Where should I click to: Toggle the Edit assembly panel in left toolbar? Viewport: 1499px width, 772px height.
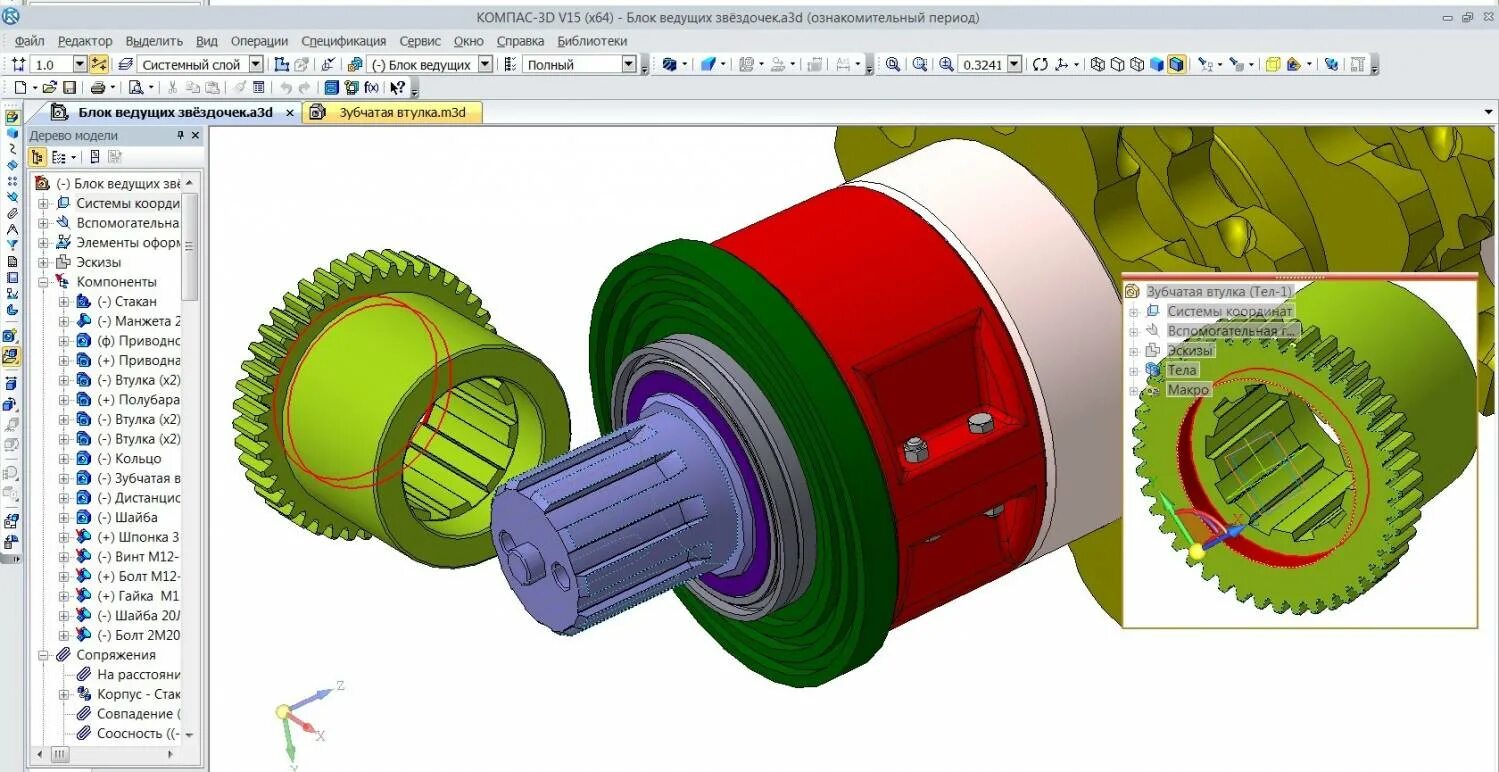coord(12,116)
